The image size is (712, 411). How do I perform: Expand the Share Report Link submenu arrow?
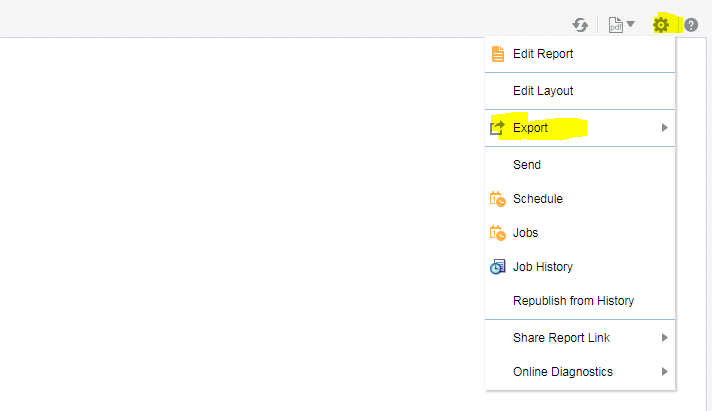click(665, 338)
